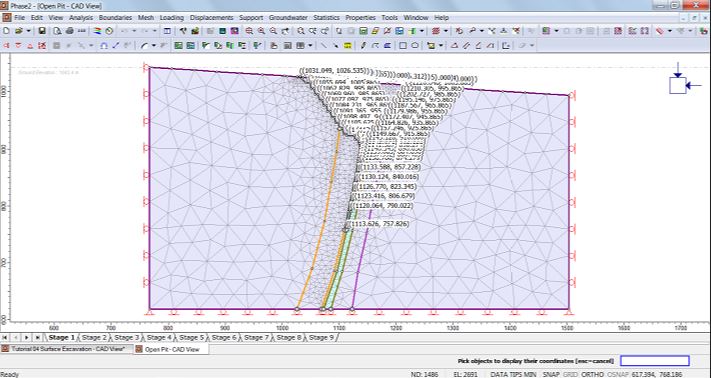Screen dimensions: 711x378
Task: Click the coordinate entry input box
Action: coord(655,361)
